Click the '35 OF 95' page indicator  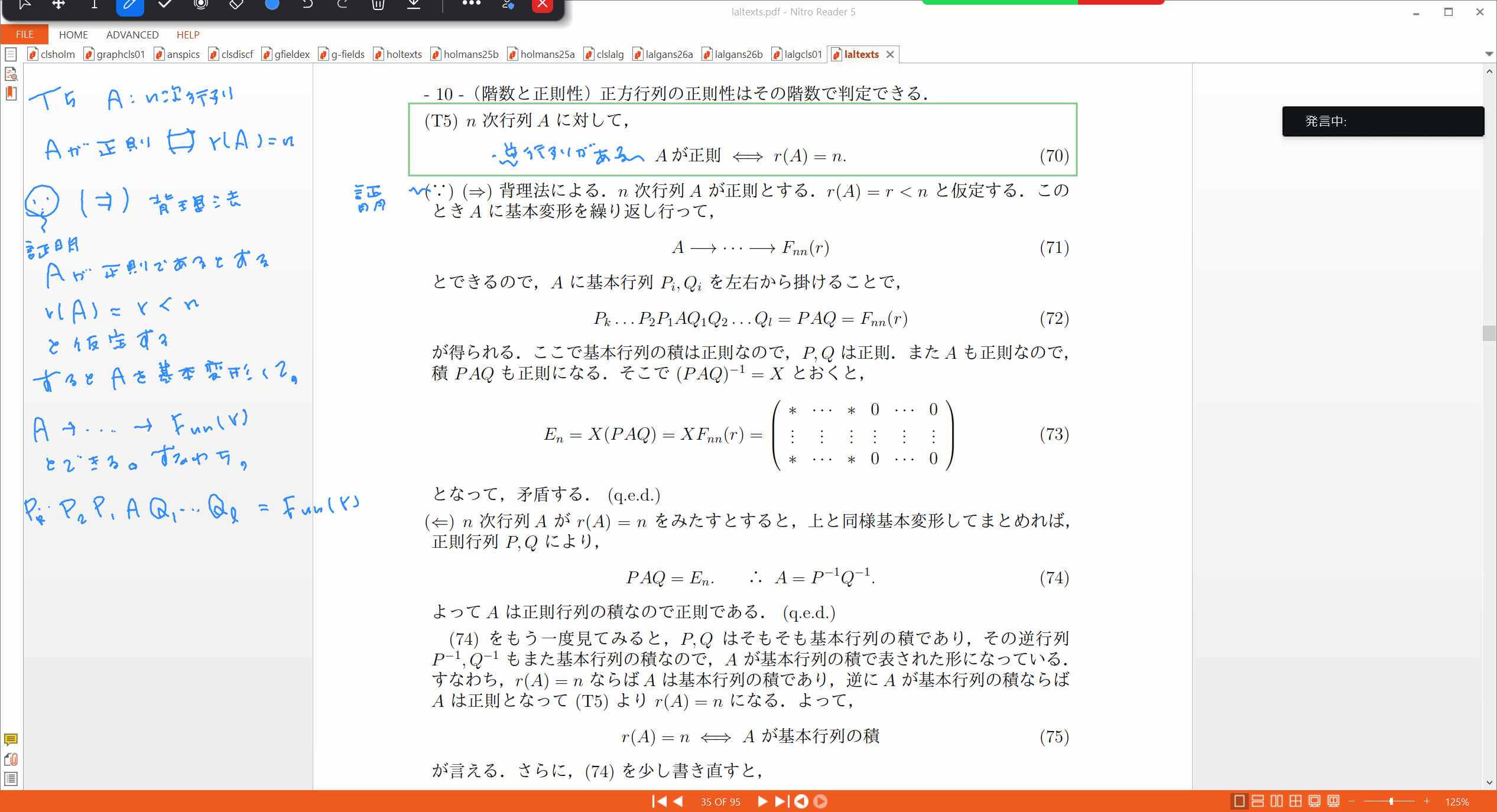720,802
